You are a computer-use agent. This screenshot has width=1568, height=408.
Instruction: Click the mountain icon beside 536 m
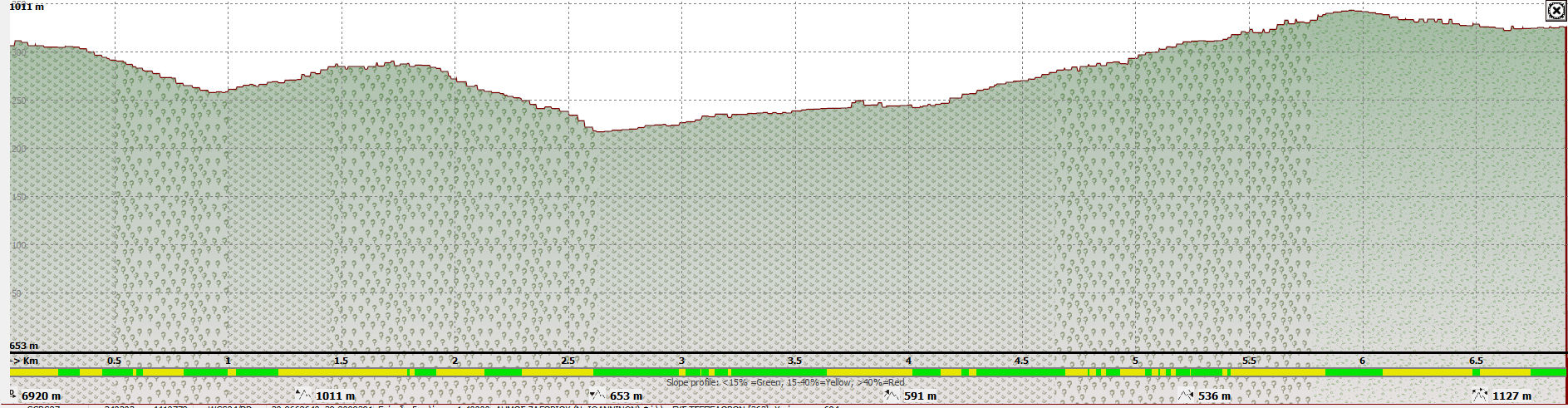tap(1186, 395)
